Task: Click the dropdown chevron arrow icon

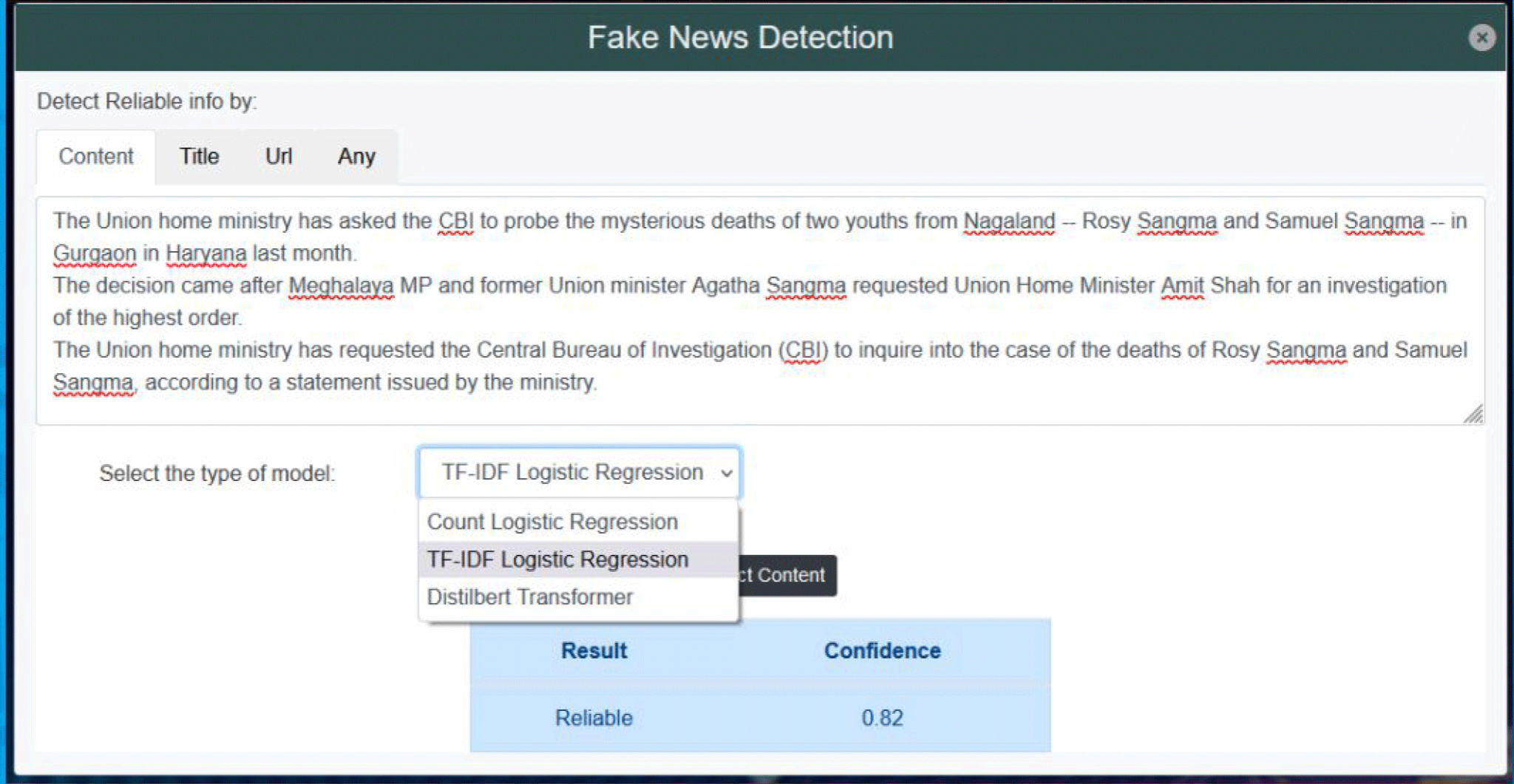Action: coord(726,473)
